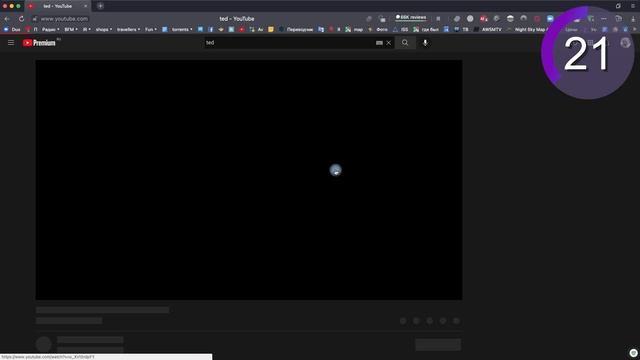Image resolution: width=640 pixels, height=360 pixels.
Task: Select the 'ted - YouTube' browser tab
Action: [57, 6]
